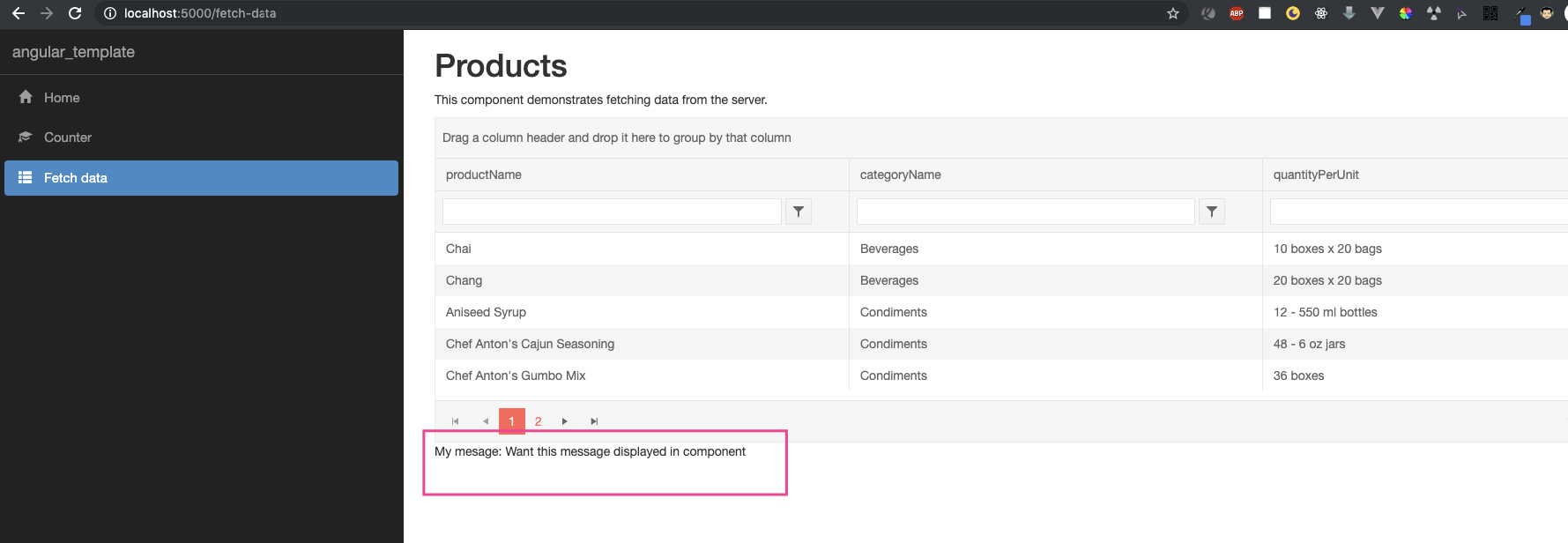Reload the browser page
The width and height of the screenshot is (1568, 543).
pos(75,13)
